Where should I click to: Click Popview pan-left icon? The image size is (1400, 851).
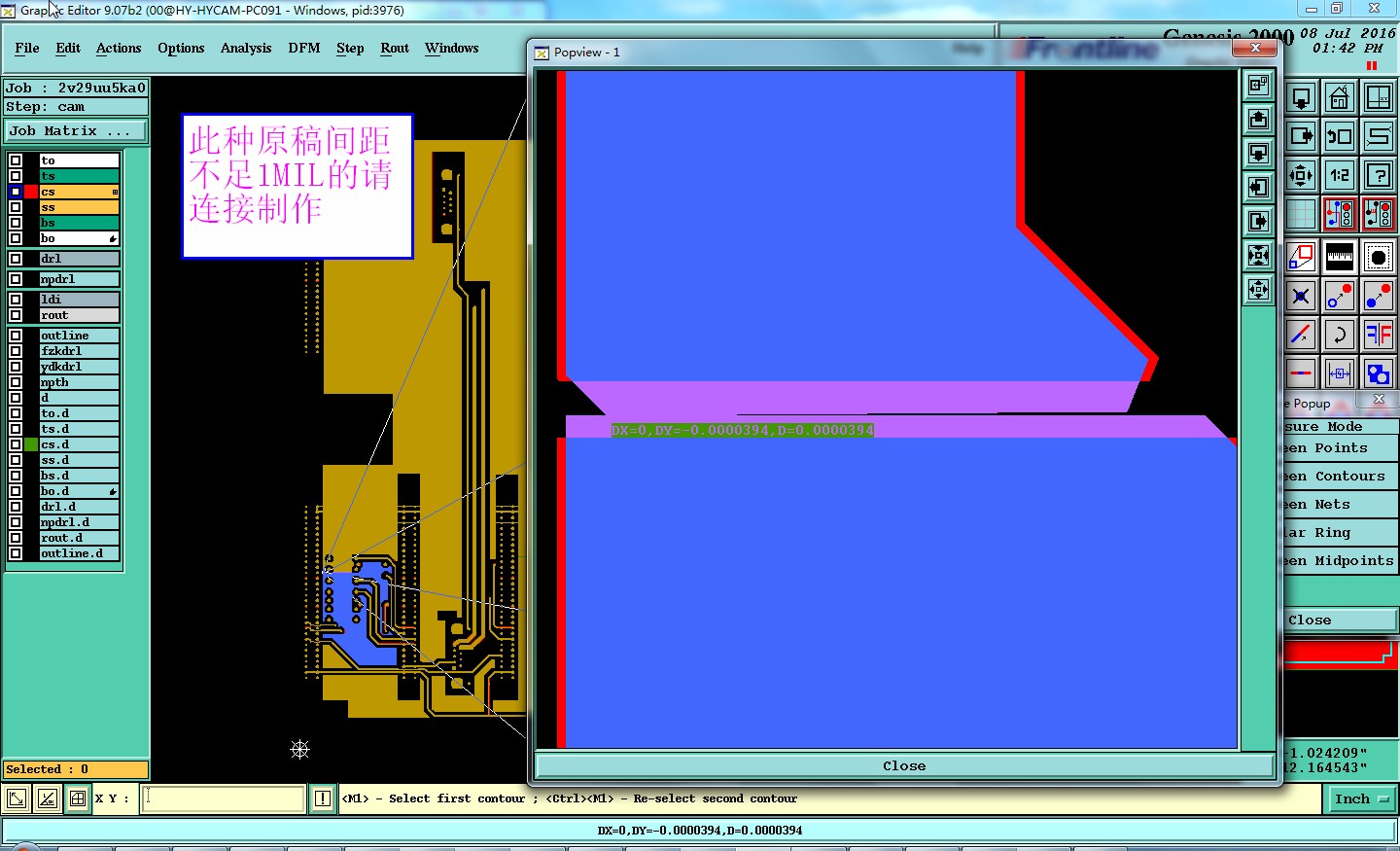click(x=1259, y=188)
